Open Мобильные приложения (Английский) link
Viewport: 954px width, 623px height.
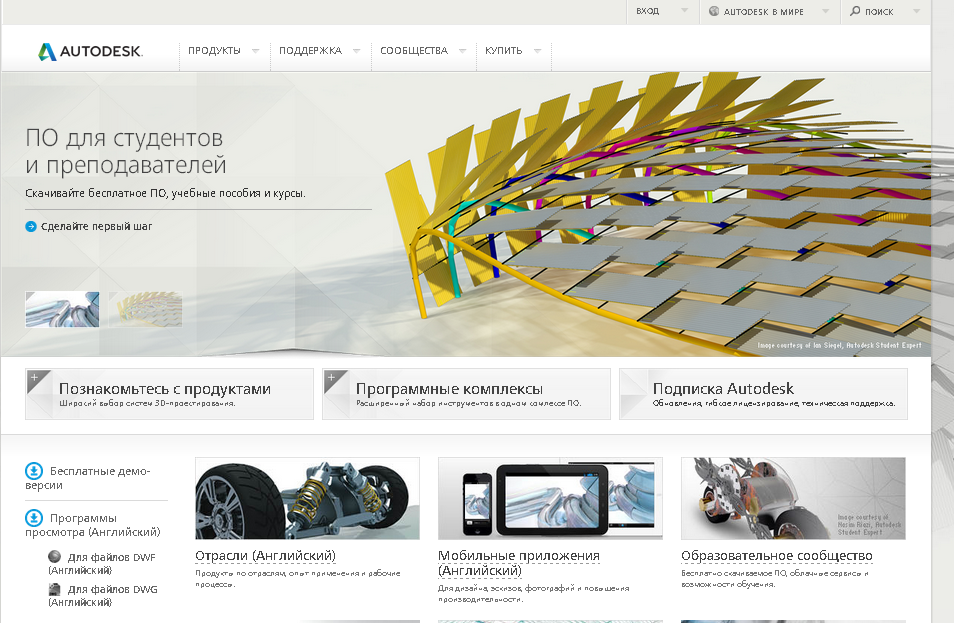(x=519, y=563)
